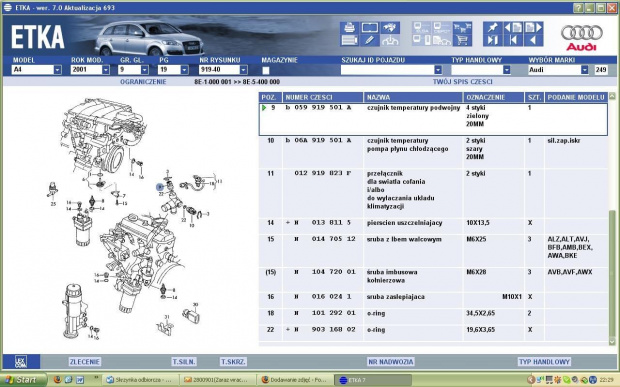
Task: Switch to Skrzynka odbiorcza taskbar window
Action: tap(139, 380)
